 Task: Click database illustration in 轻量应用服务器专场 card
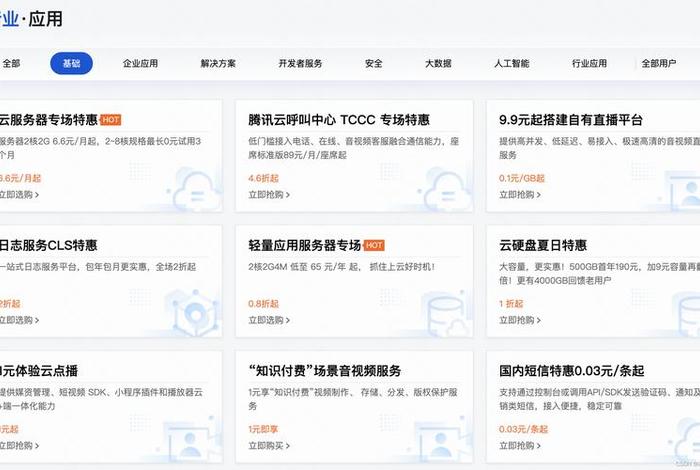(446, 315)
